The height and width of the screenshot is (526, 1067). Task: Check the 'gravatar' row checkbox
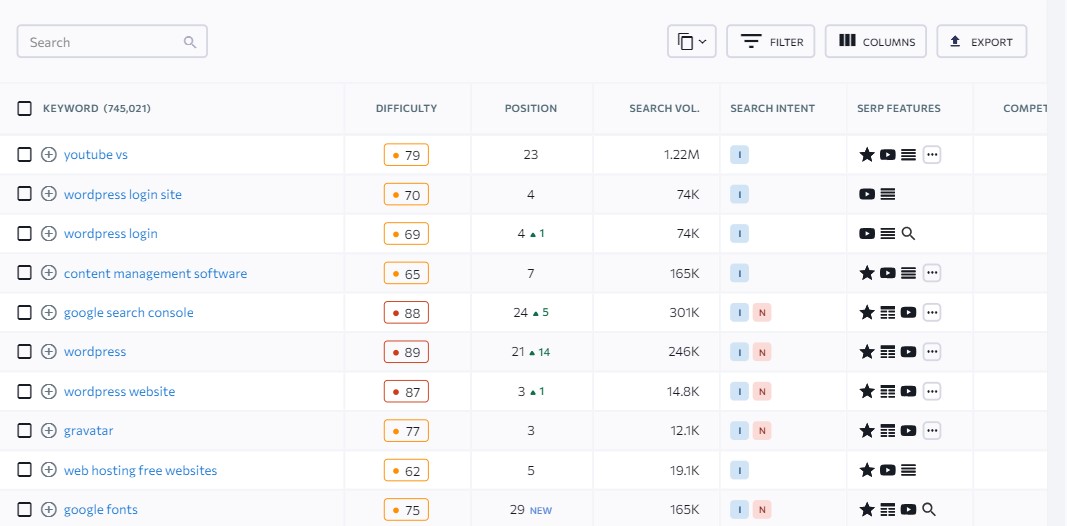24,431
